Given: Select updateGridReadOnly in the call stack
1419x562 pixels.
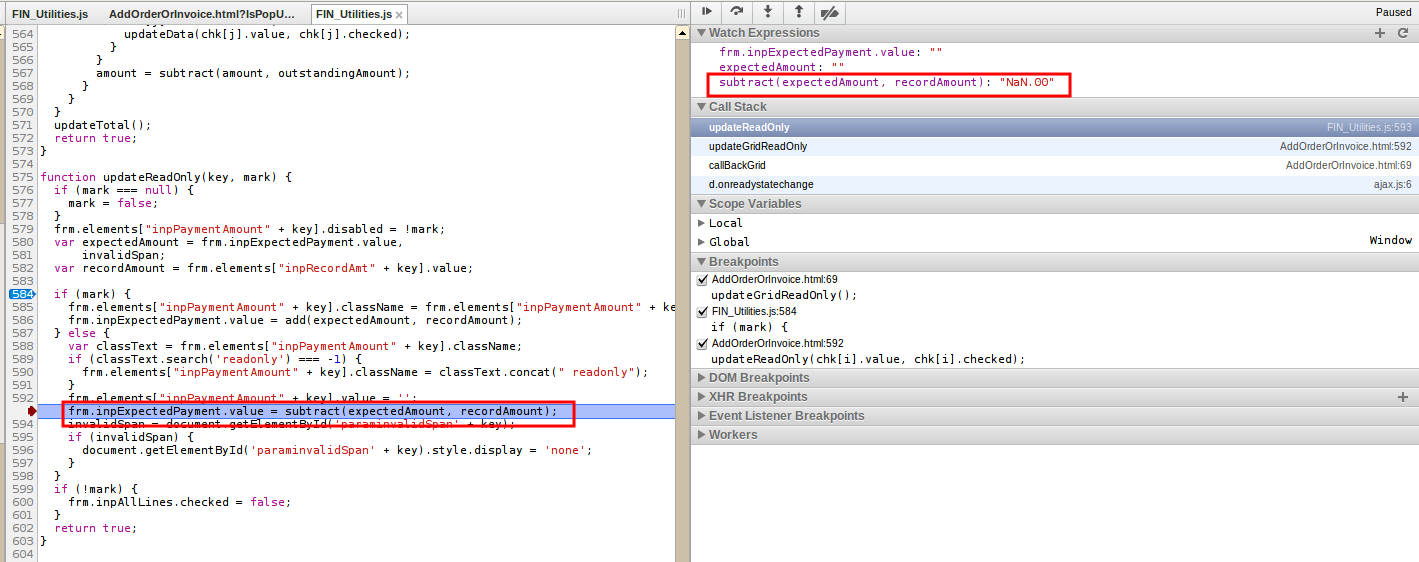Looking at the screenshot, I should (x=758, y=146).
